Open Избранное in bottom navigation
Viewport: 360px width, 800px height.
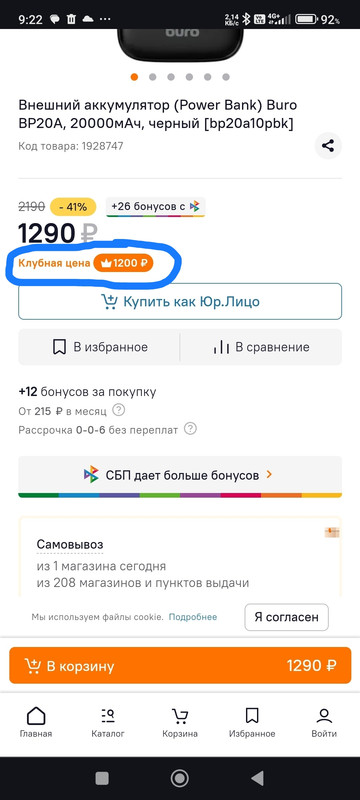tap(252, 723)
